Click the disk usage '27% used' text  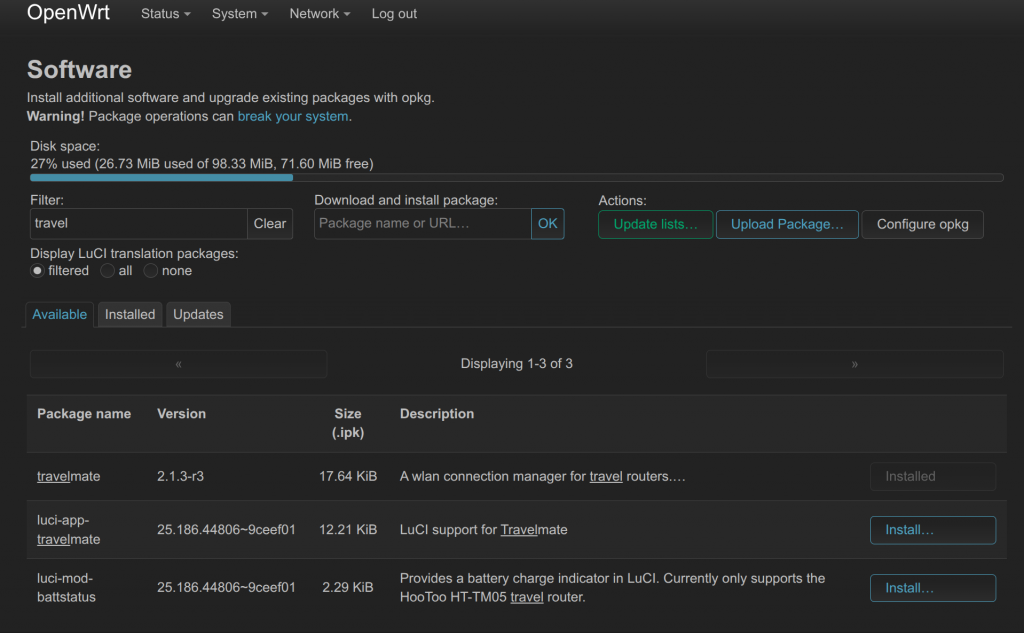click(202, 163)
